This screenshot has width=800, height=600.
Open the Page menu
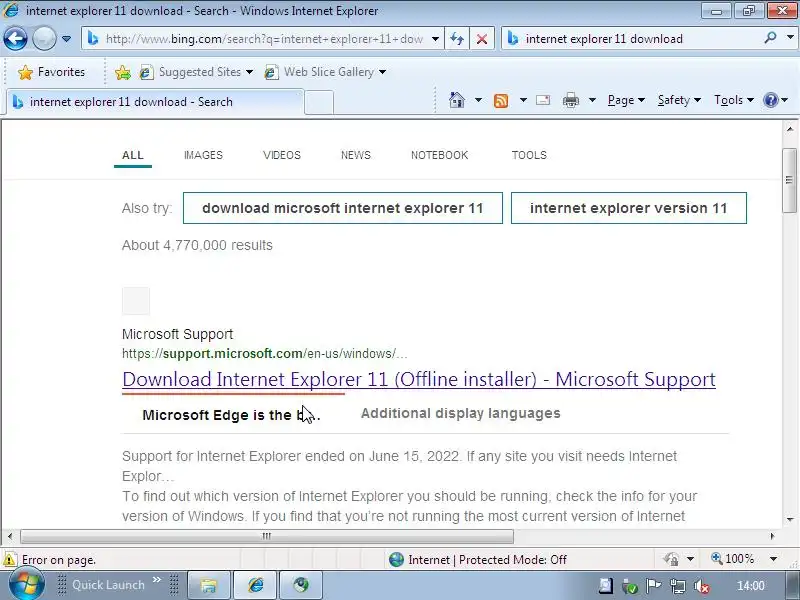click(626, 100)
